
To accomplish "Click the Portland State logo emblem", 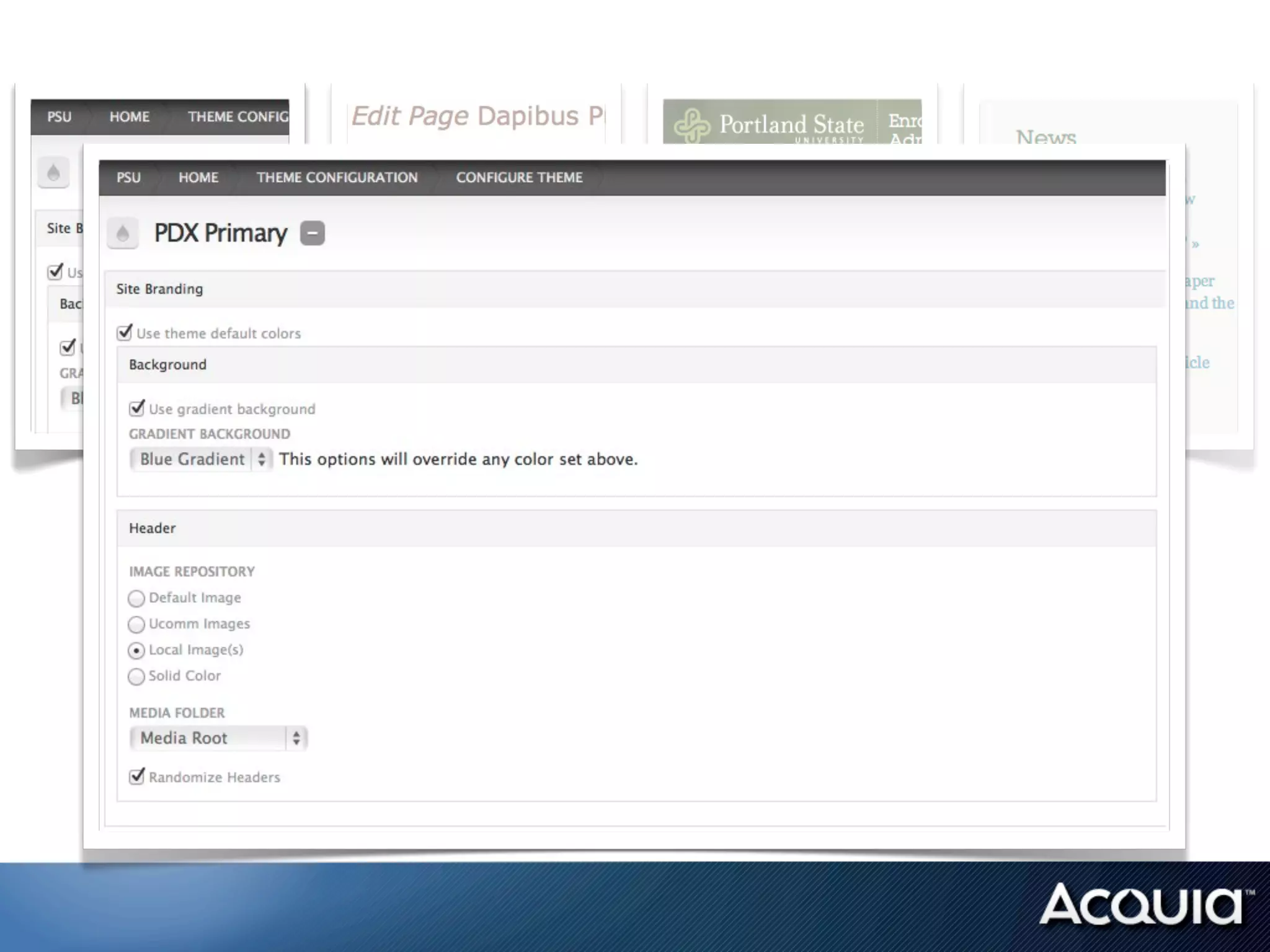I will [x=691, y=126].
